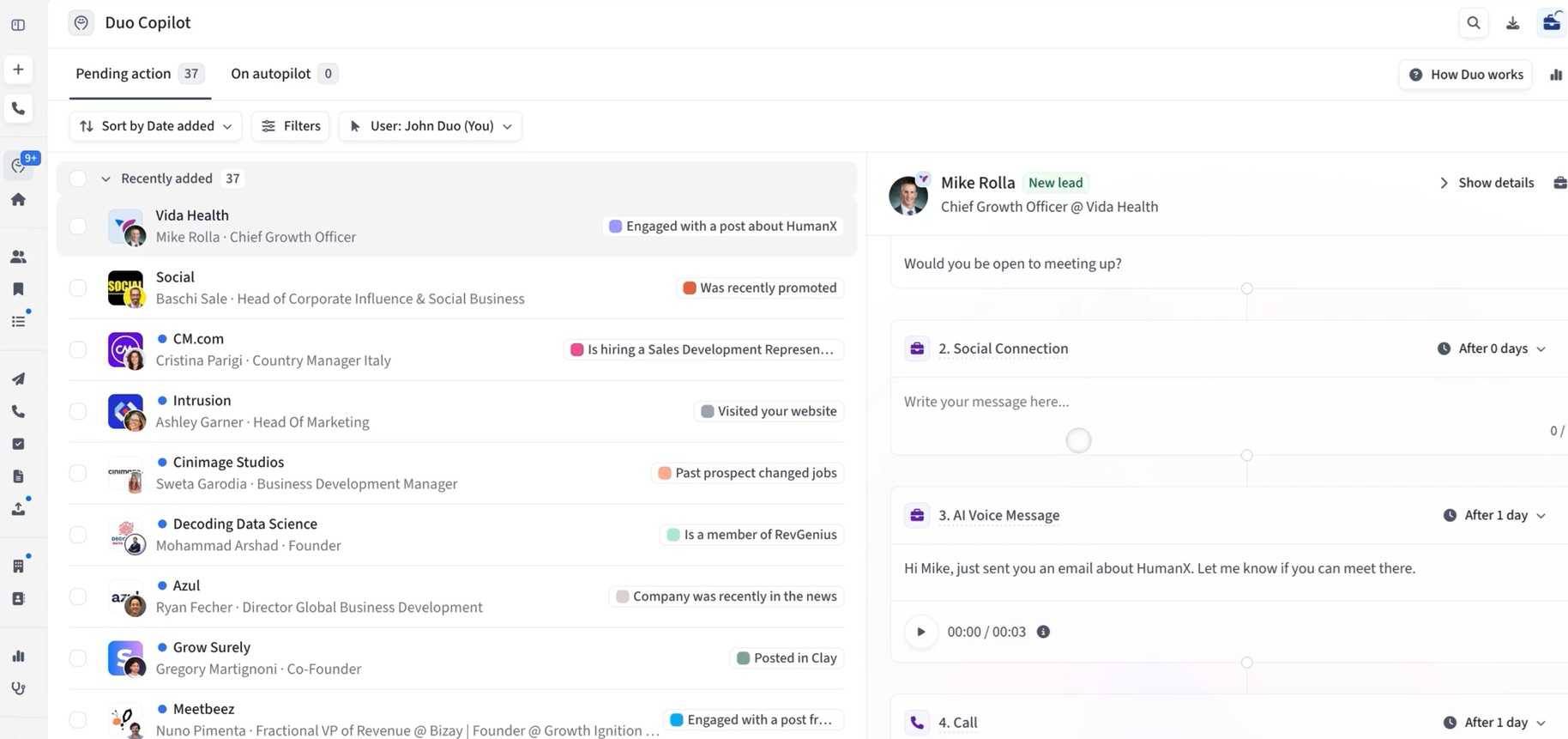This screenshot has height=739, width=1568.
Task: Check the Cinimage Studios row checkbox
Action: point(78,473)
